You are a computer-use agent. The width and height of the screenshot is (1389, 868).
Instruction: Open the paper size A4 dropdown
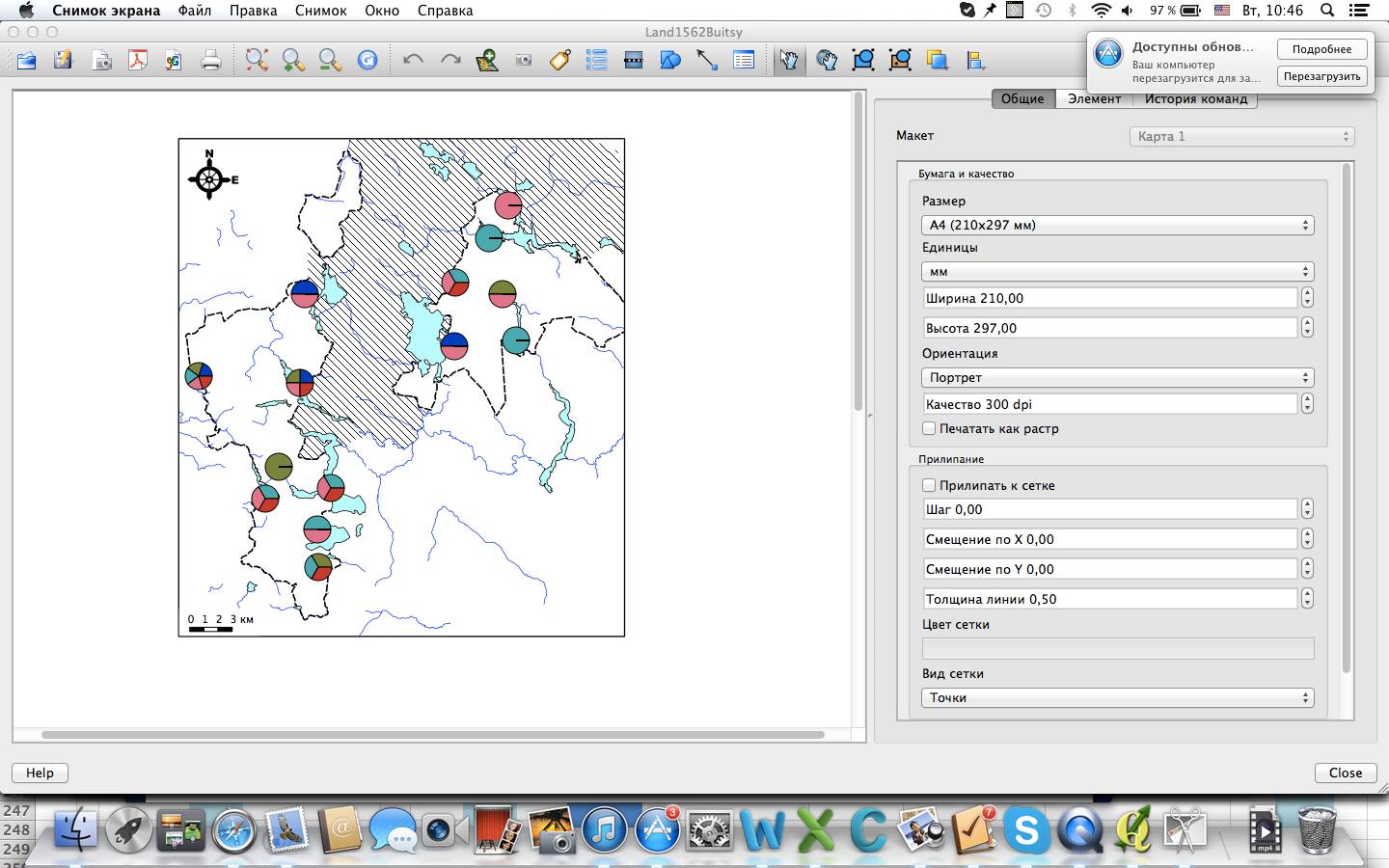pos(1117,225)
